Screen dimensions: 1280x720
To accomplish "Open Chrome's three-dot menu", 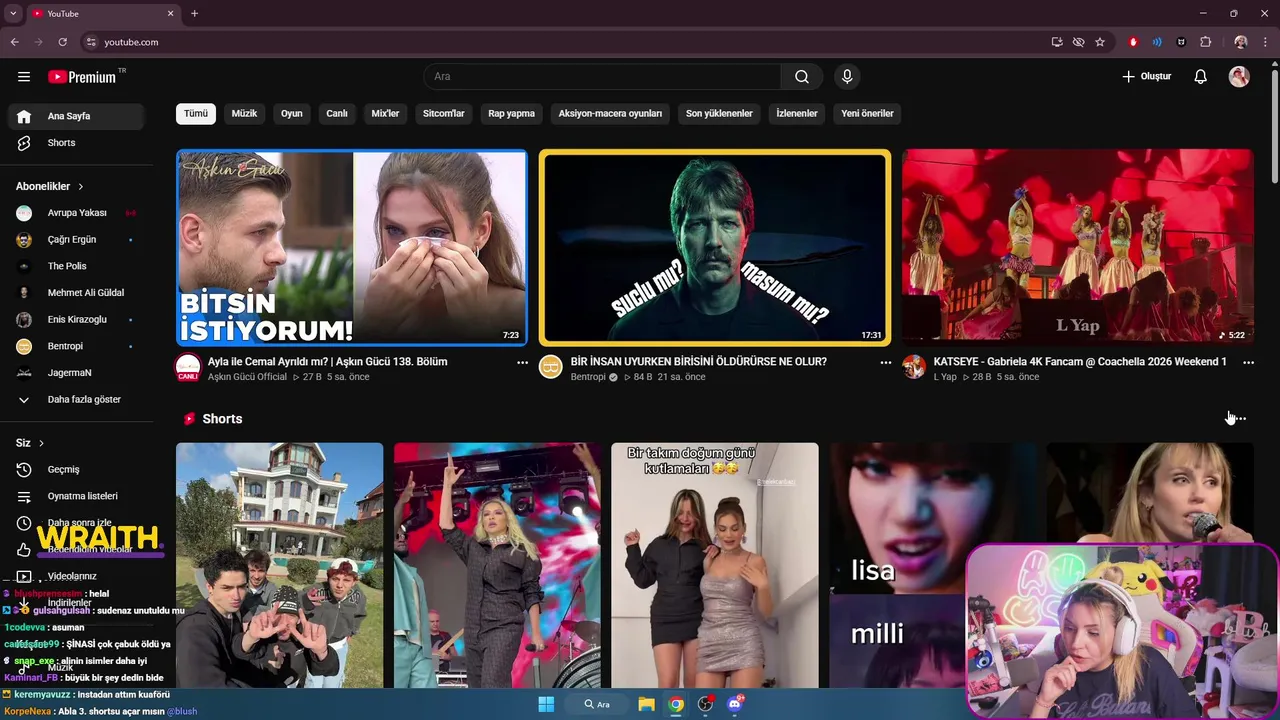I will [1265, 42].
